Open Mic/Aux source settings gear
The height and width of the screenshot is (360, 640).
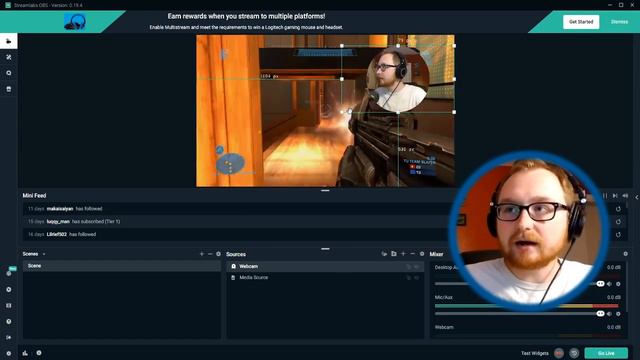pyautogui.click(x=618, y=314)
